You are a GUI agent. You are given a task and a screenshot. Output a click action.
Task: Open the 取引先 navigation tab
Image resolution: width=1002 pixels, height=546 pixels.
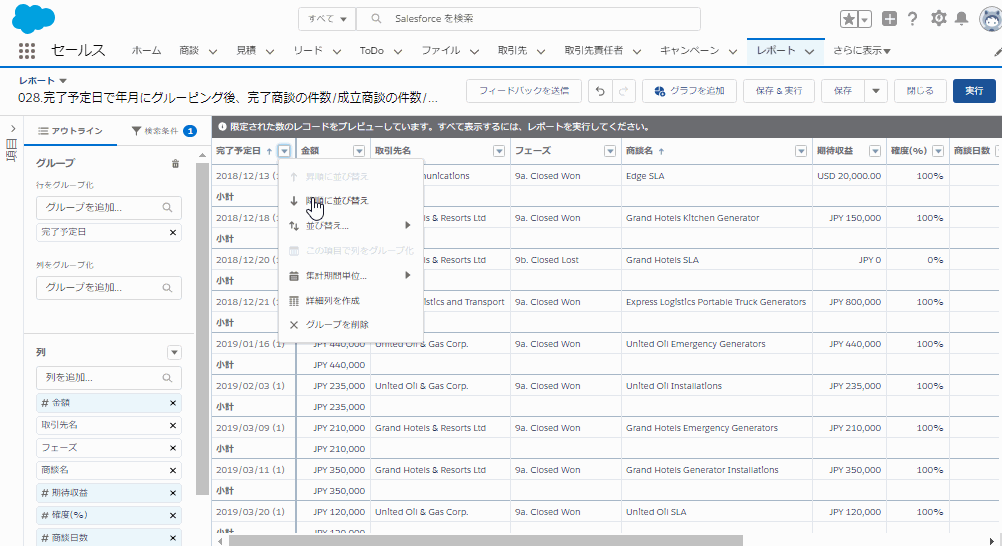513,51
